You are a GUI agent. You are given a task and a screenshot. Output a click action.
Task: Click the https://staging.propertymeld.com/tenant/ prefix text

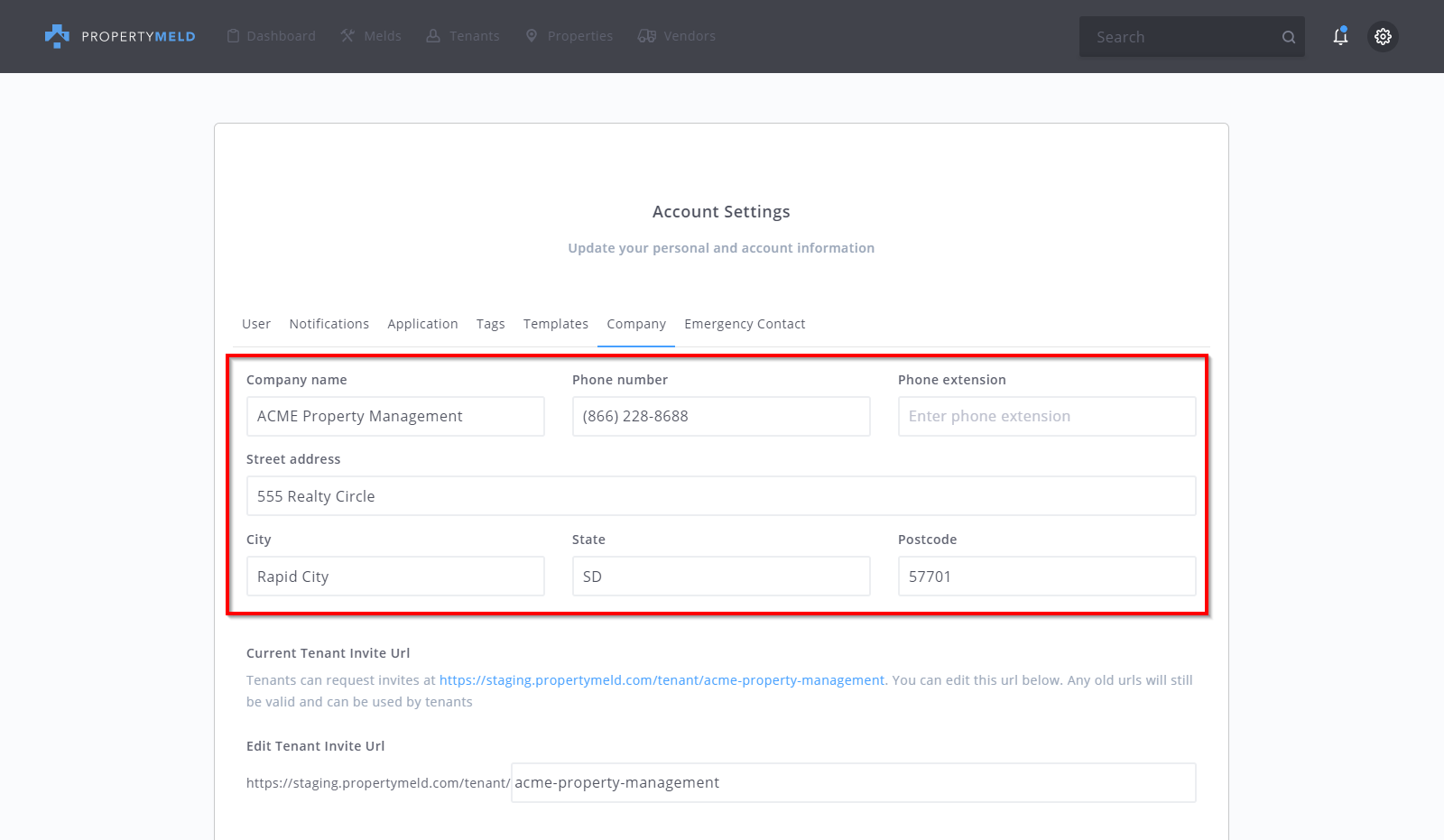(378, 783)
